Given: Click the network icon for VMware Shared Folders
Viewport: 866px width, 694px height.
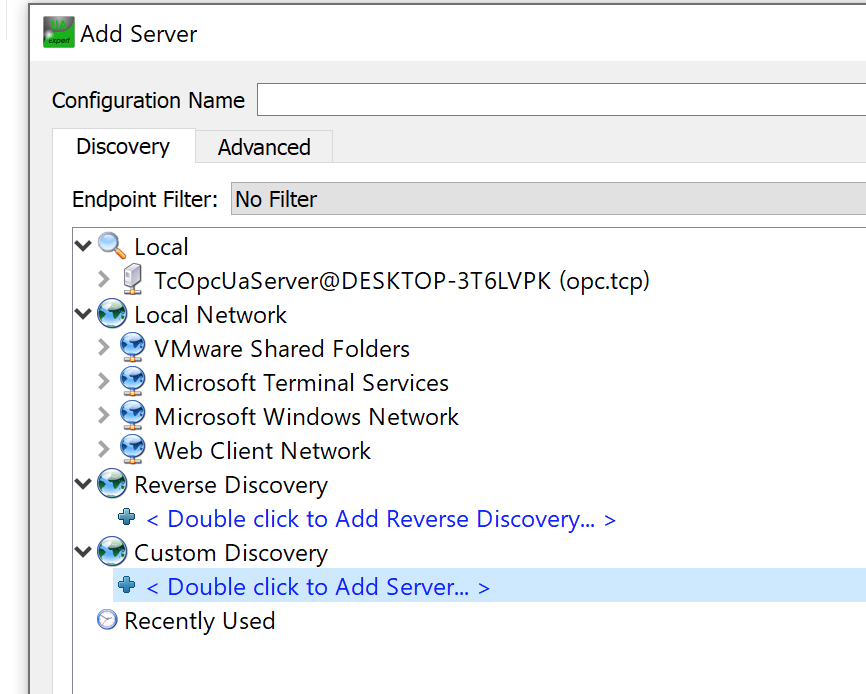Looking at the screenshot, I should 133,348.
